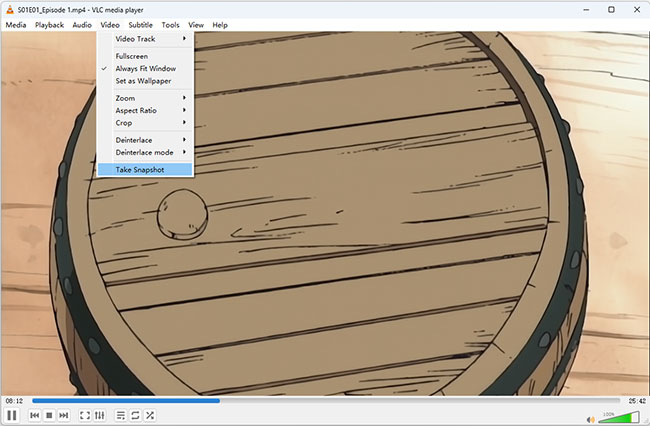Image resolution: width=650 pixels, height=426 pixels.
Task: Close the open Video menu
Action: tap(110, 25)
